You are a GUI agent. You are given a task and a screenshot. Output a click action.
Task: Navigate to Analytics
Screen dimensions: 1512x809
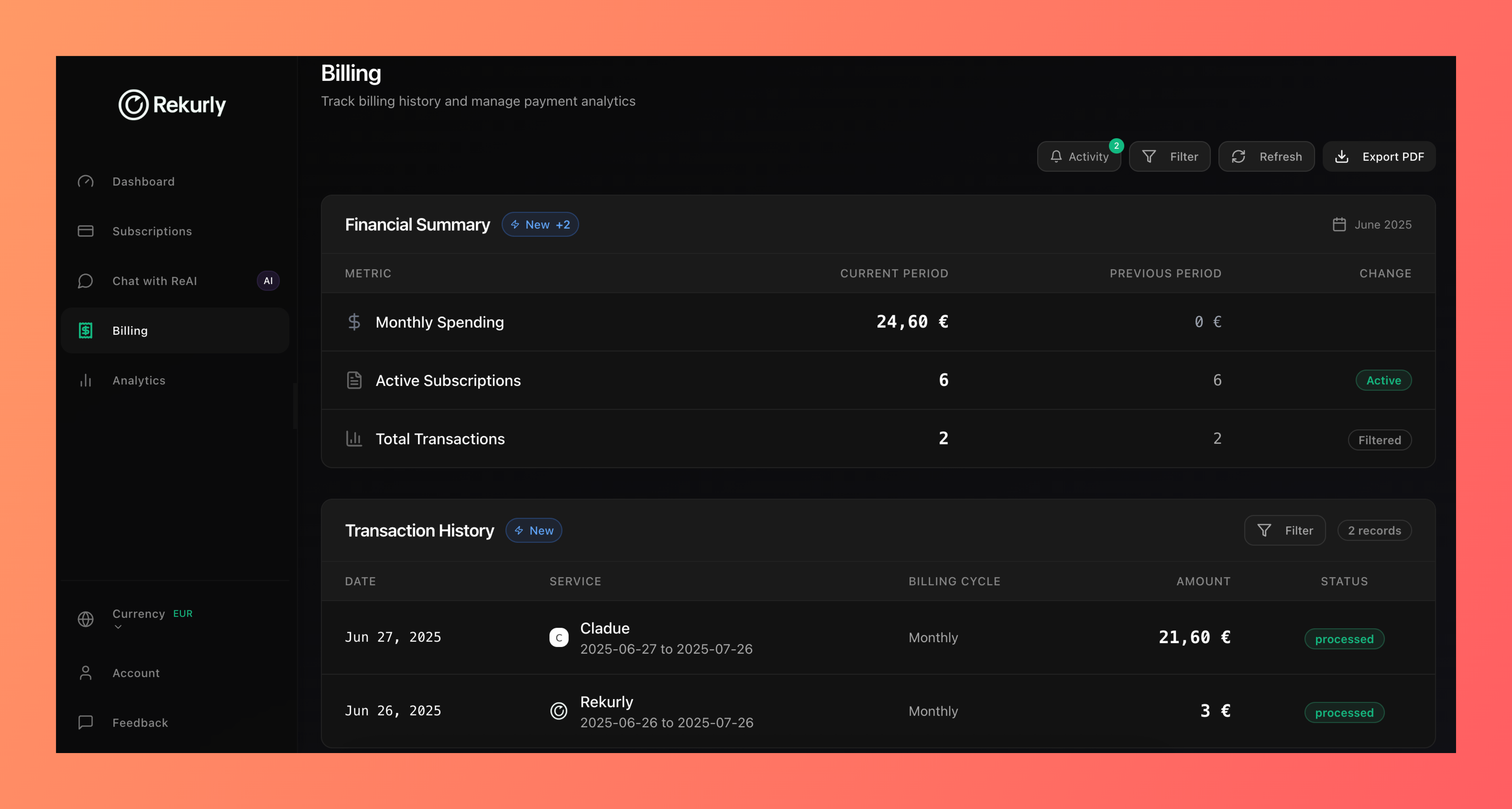(175, 381)
